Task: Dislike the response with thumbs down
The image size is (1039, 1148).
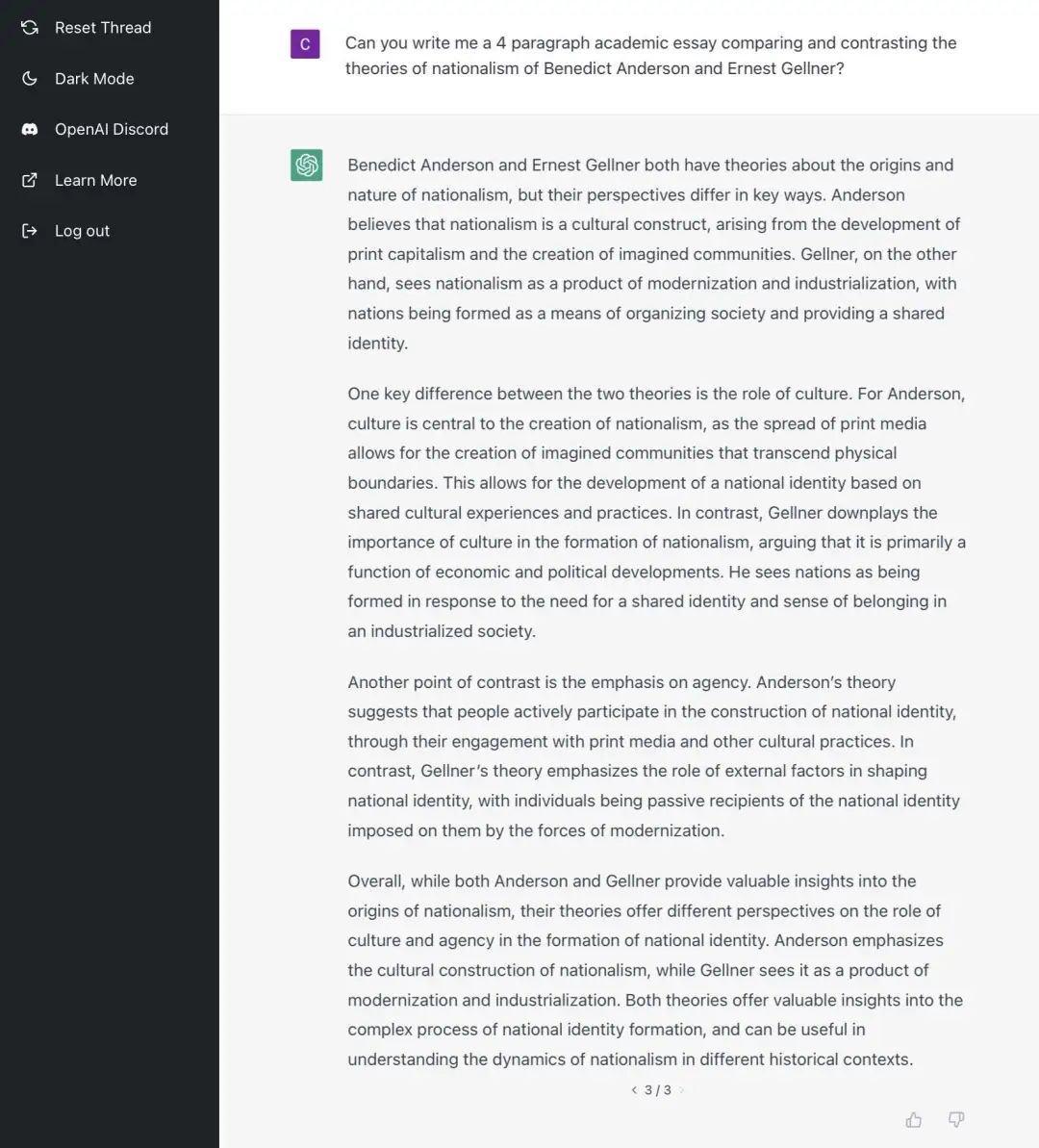Action: (x=956, y=1119)
